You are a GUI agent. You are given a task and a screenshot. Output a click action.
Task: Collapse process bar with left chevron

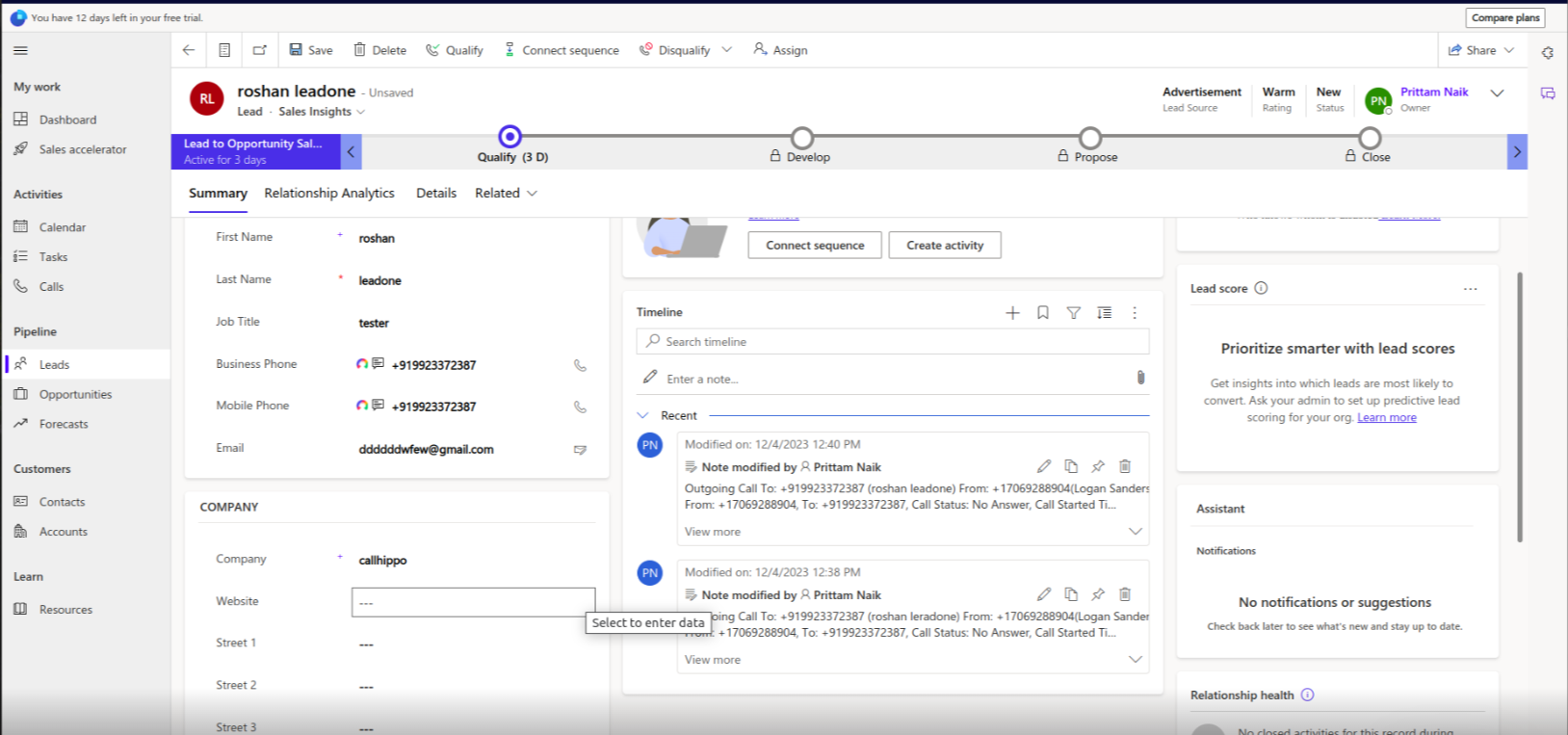pos(352,151)
